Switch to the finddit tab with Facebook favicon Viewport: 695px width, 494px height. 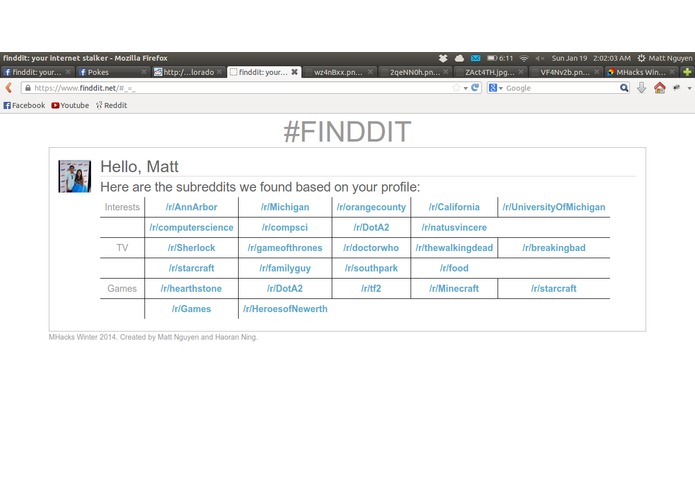point(37,72)
